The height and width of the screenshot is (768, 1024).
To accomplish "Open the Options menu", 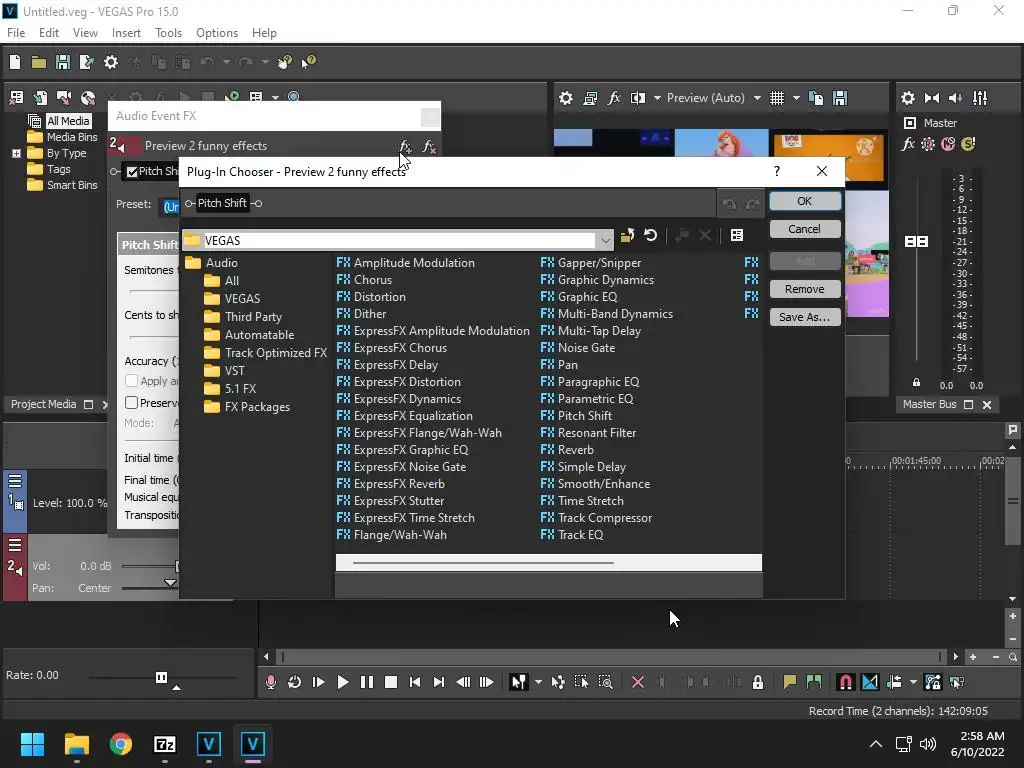I will [x=217, y=33].
